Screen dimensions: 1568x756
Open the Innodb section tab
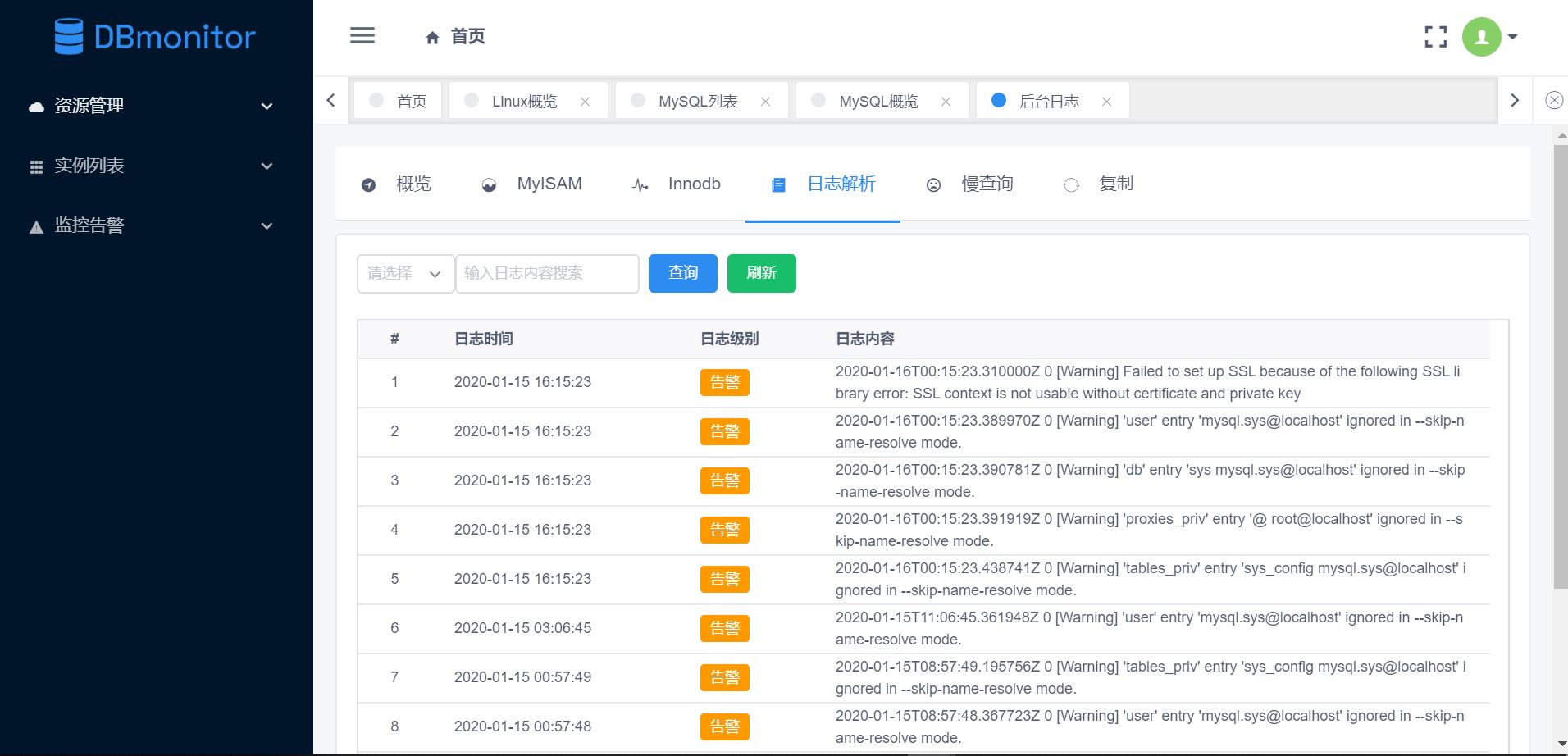(677, 184)
